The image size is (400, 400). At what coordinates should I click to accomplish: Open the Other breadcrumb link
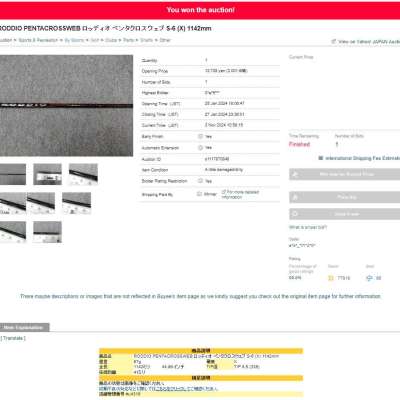(x=165, y=40)
